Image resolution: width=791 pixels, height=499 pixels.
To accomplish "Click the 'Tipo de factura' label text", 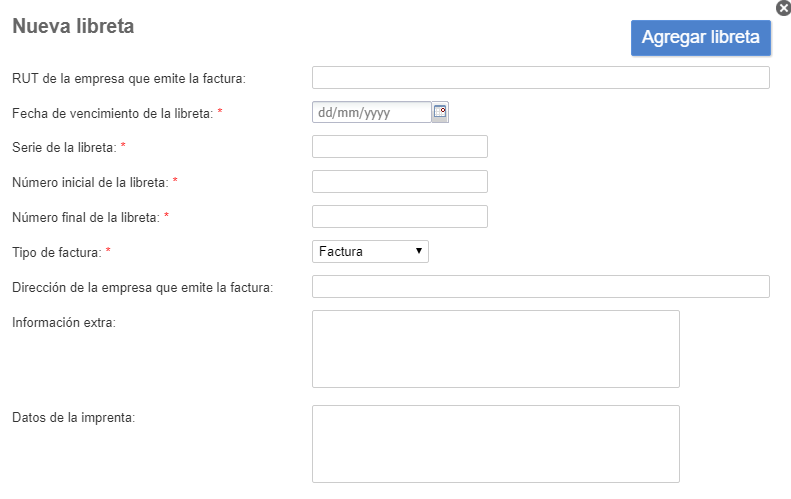I will point(55,252).
